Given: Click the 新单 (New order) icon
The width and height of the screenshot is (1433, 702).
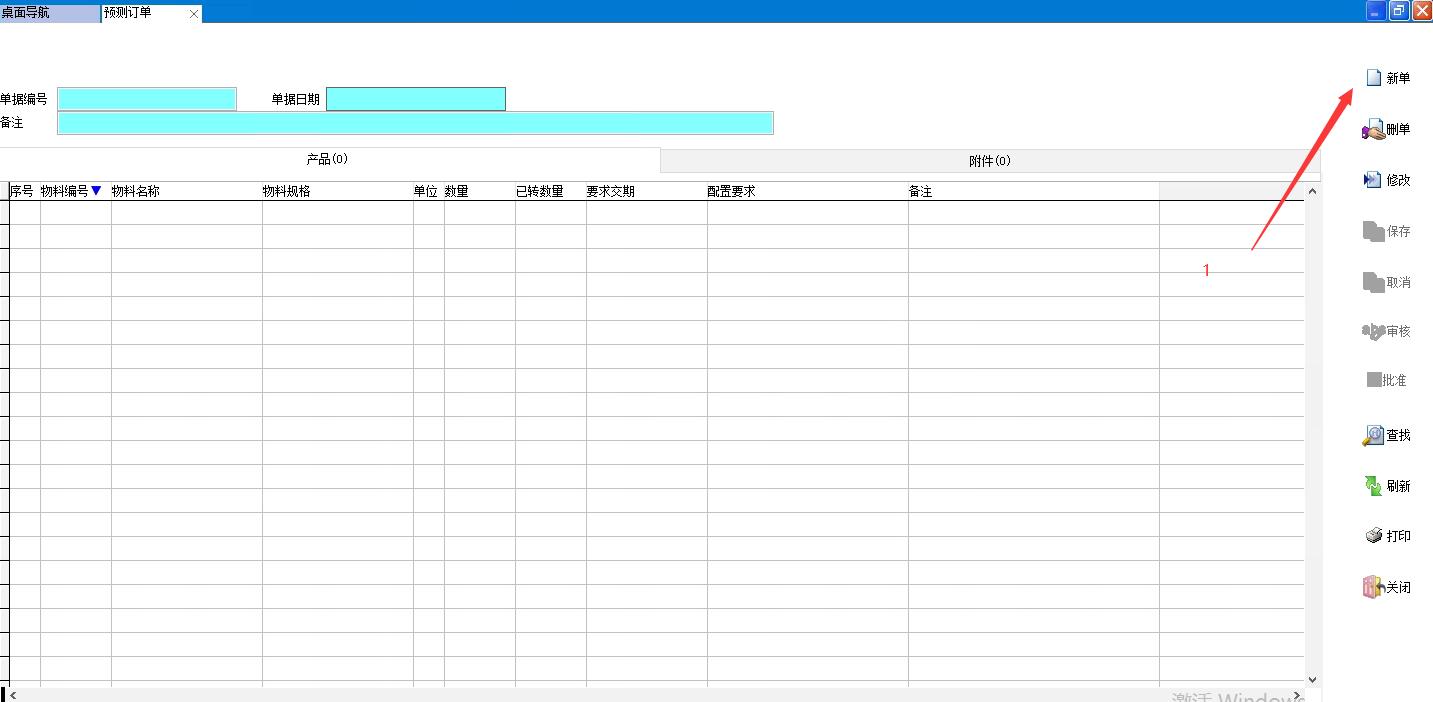Looking at the screenshot, I should pyautogui.click(x=1374, y=78).
